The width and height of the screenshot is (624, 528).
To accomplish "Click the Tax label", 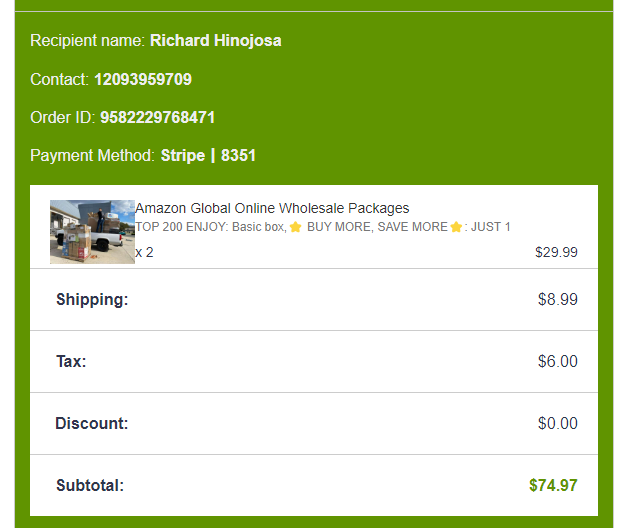I will point(71,361).
